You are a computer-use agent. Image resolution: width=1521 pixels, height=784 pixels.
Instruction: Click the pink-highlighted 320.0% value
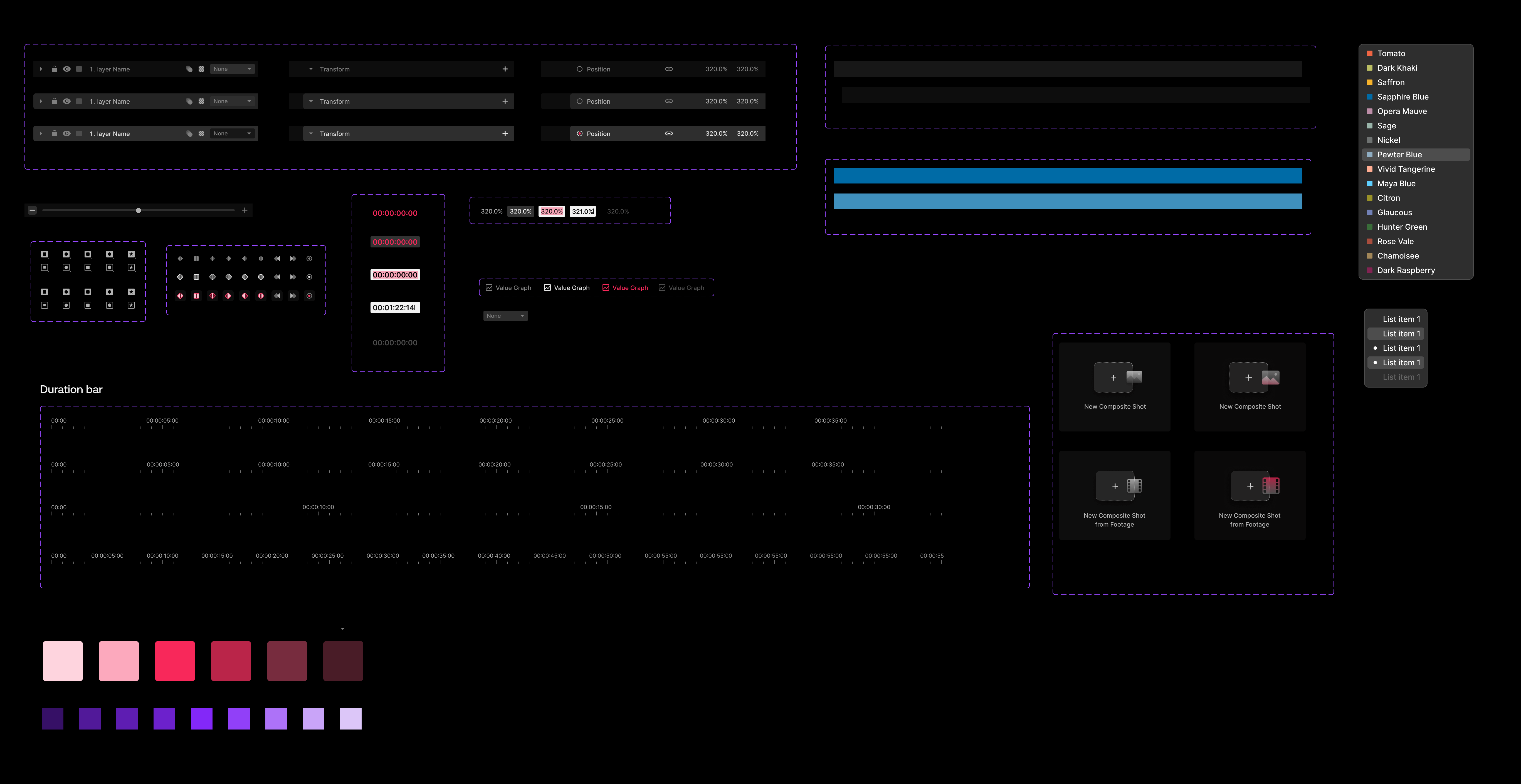[552, 211]
